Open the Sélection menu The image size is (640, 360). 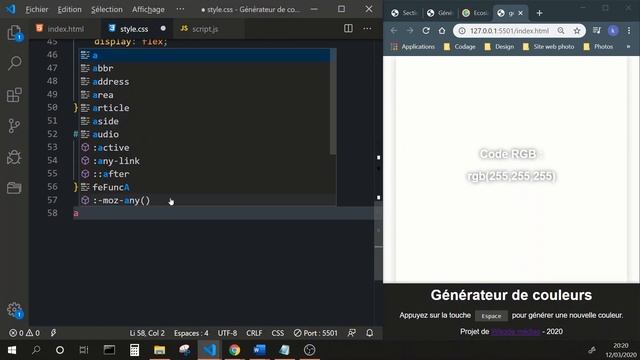coord(107,9)
